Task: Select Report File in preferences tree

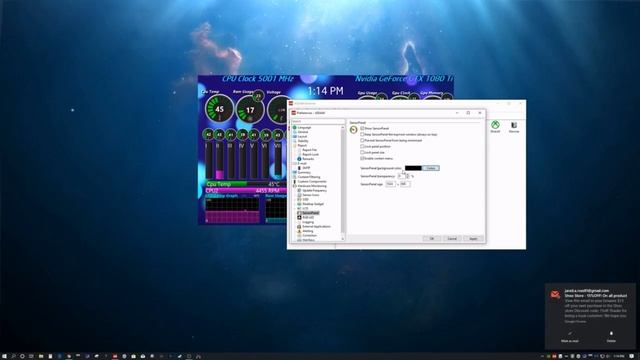Action: tap(309, 150)
